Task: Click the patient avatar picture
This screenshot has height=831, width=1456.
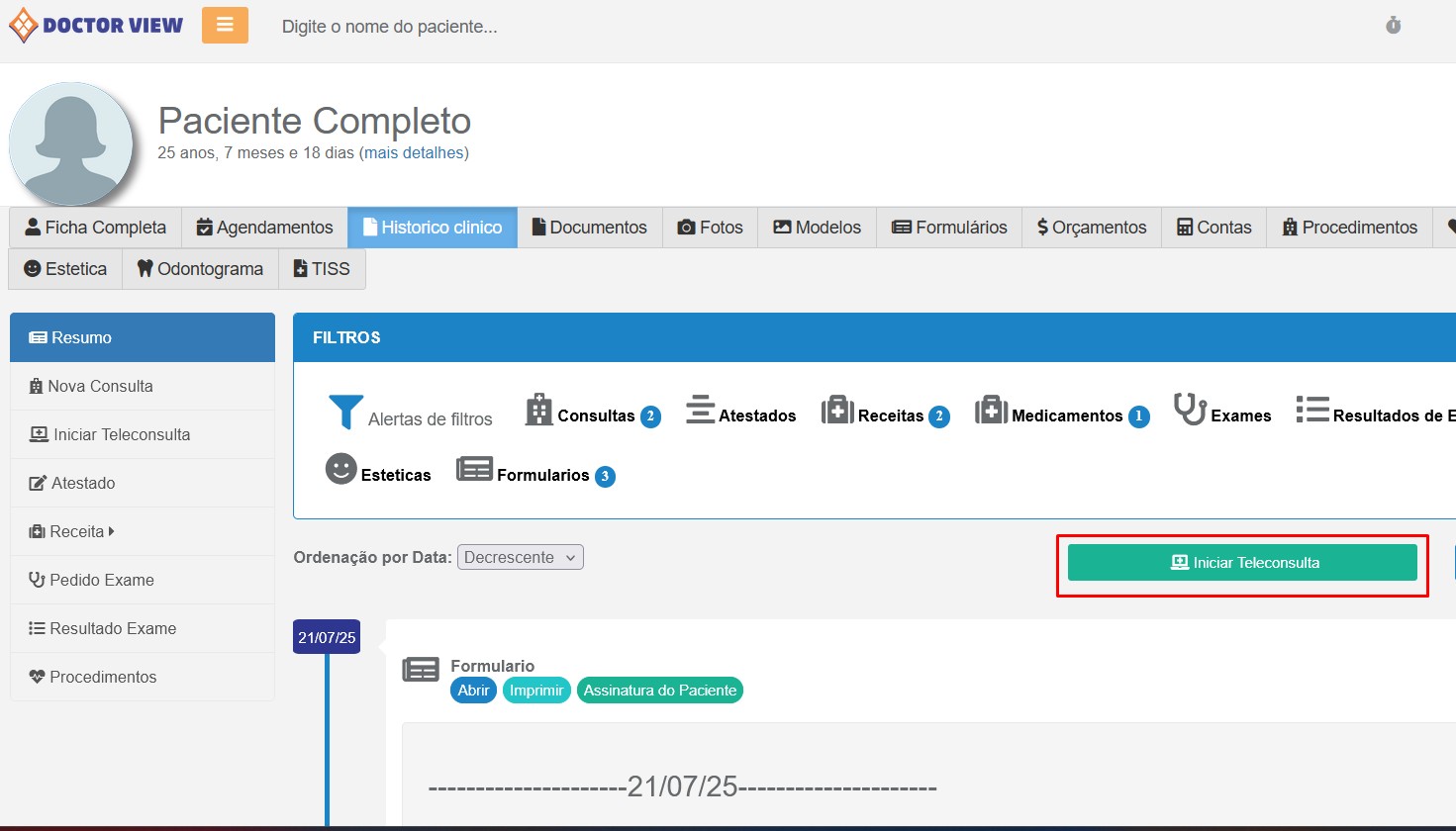Action: tap(71, 144)
